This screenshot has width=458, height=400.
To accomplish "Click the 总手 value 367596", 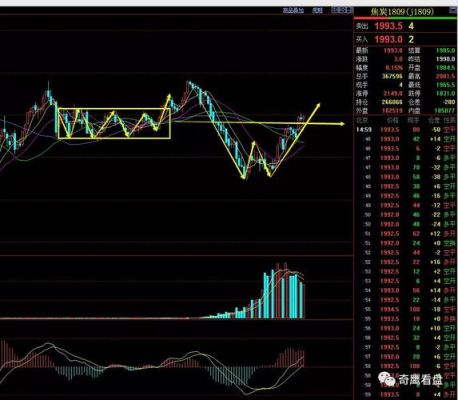I will [392, 76].
